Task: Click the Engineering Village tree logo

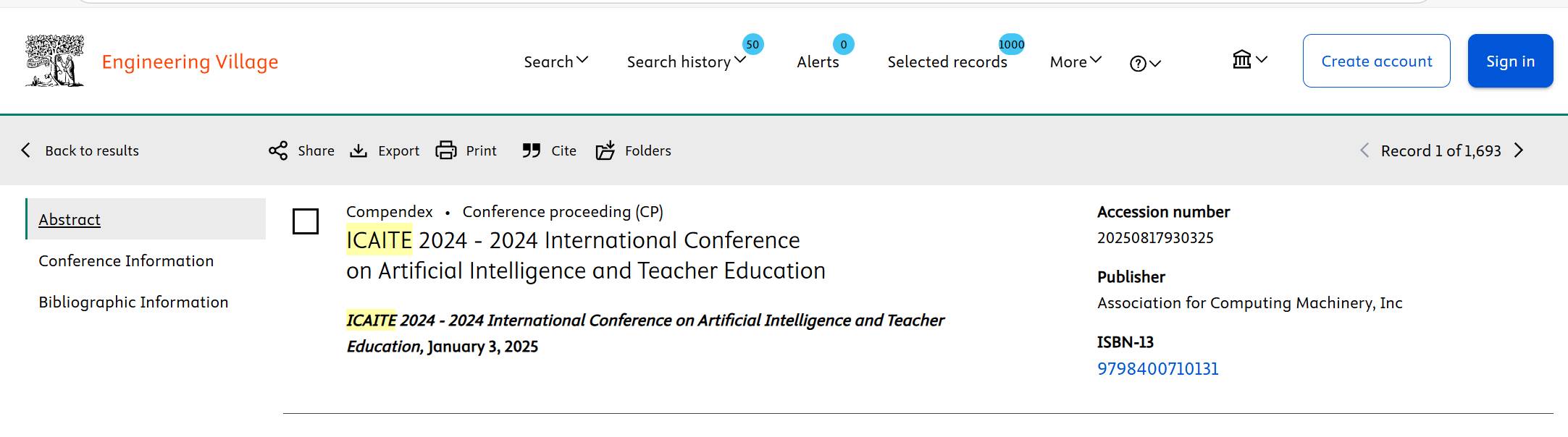Action: coord(55,61)
